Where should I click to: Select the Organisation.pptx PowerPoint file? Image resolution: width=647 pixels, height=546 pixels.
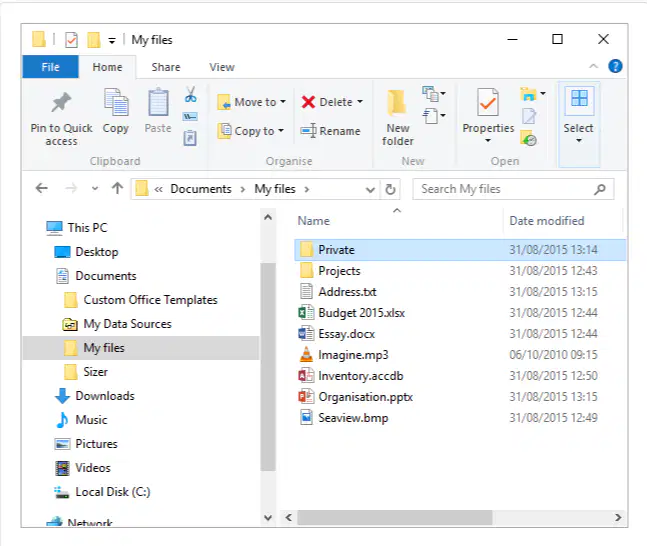(355, 397)
